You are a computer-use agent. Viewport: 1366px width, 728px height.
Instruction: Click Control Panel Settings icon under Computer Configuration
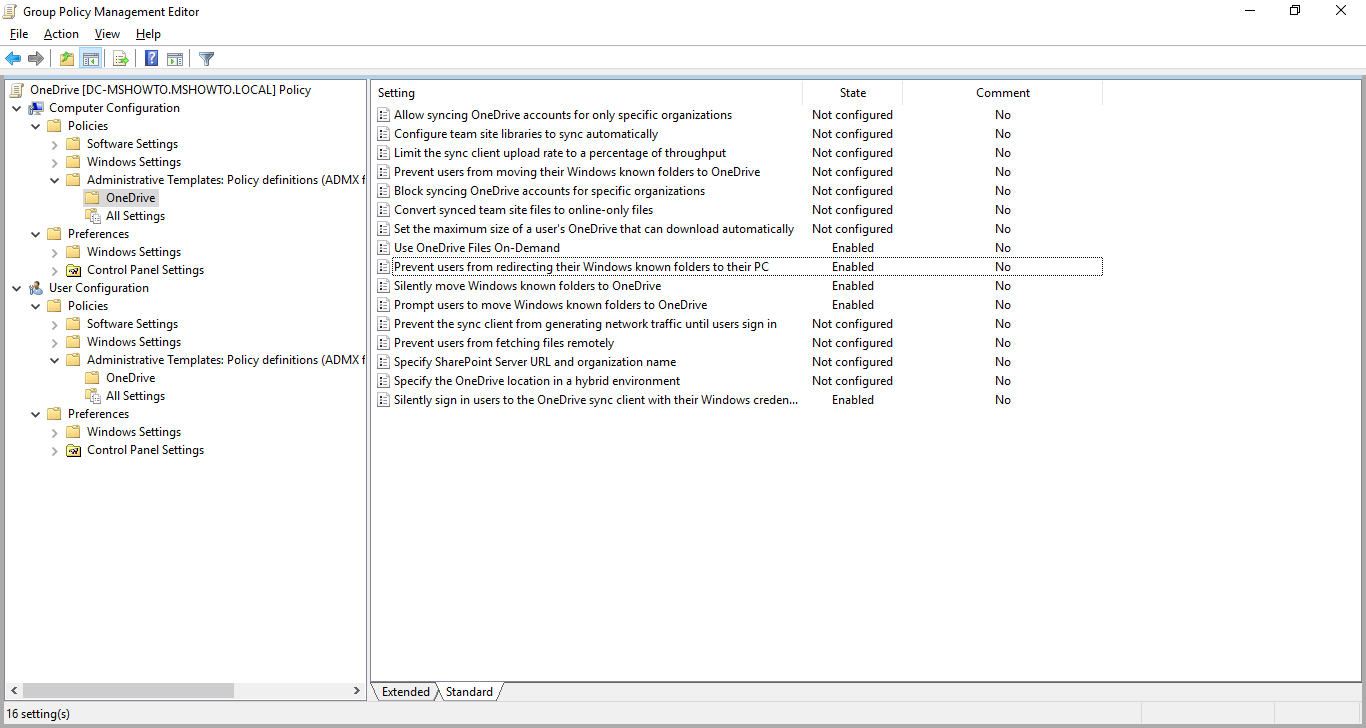click(x=73, y=270)
